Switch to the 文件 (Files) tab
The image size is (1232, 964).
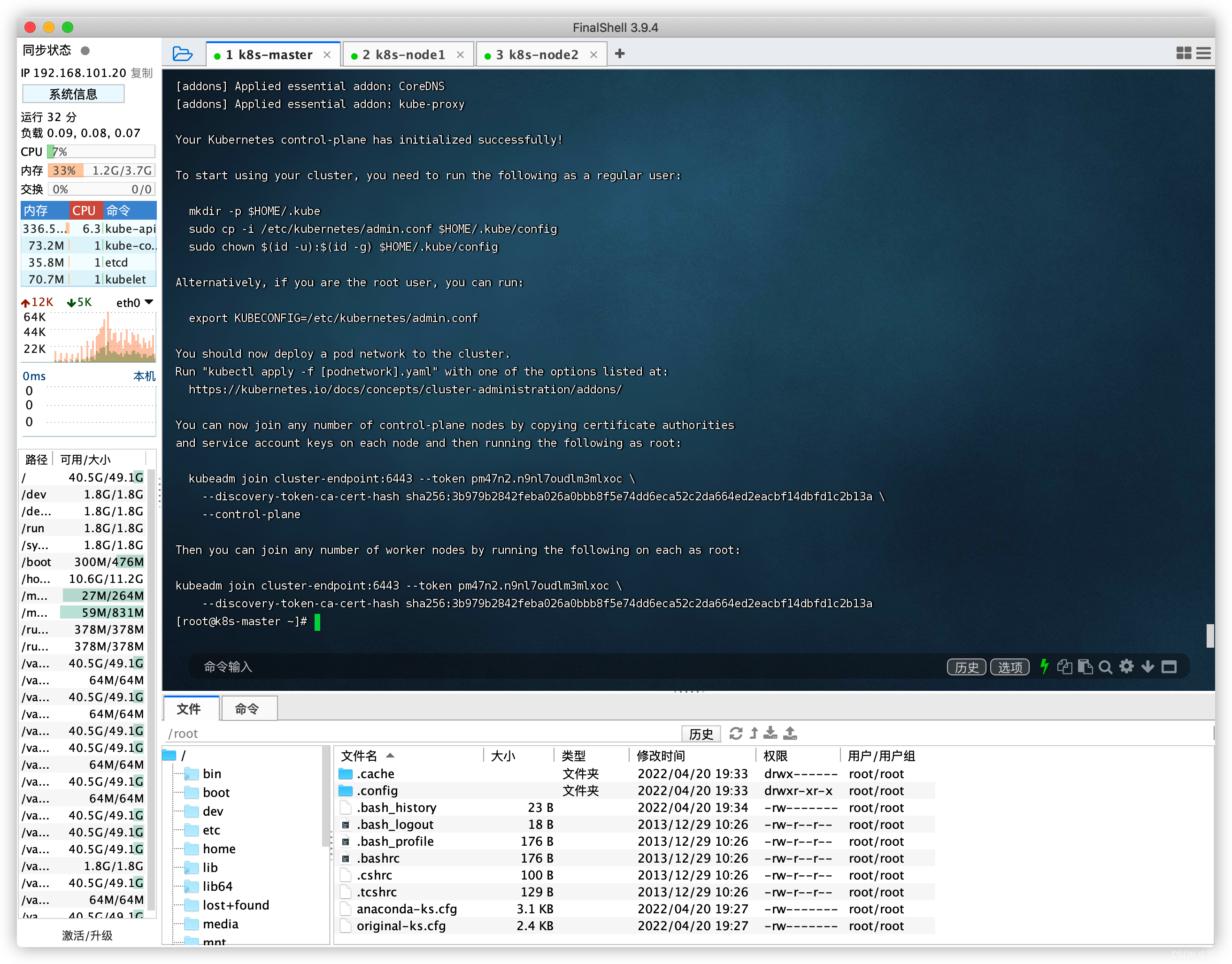click(190, 709)
